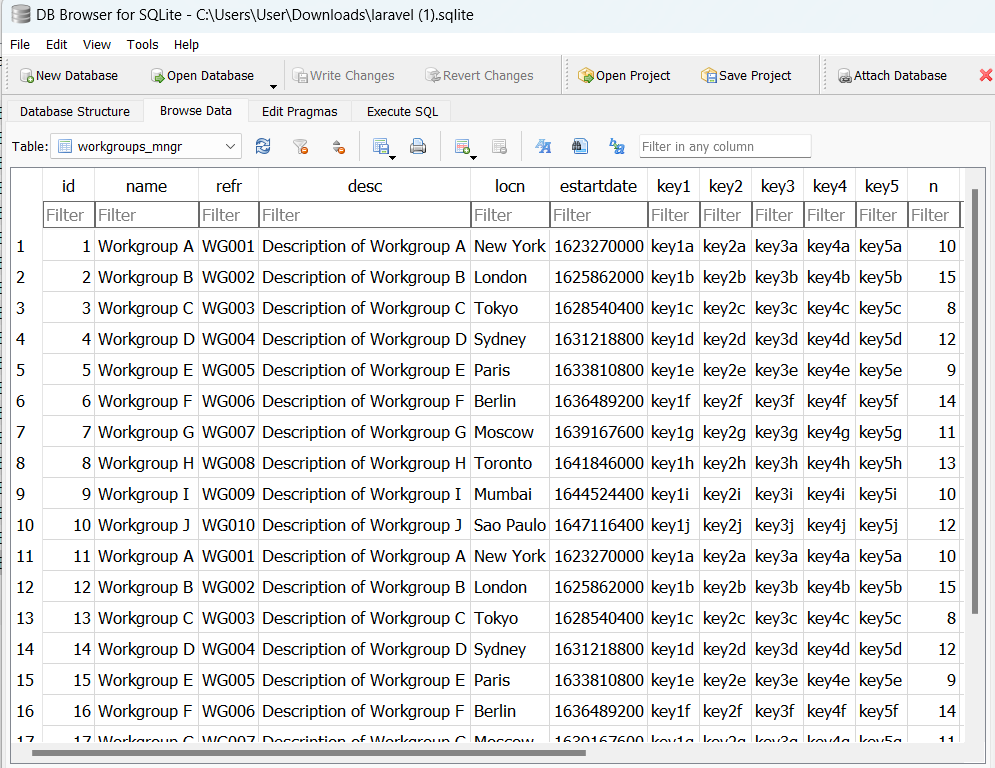Screen dimensions: 995x768
Task: Open the font formatting toolbar icon
Action: coord(543,147)
